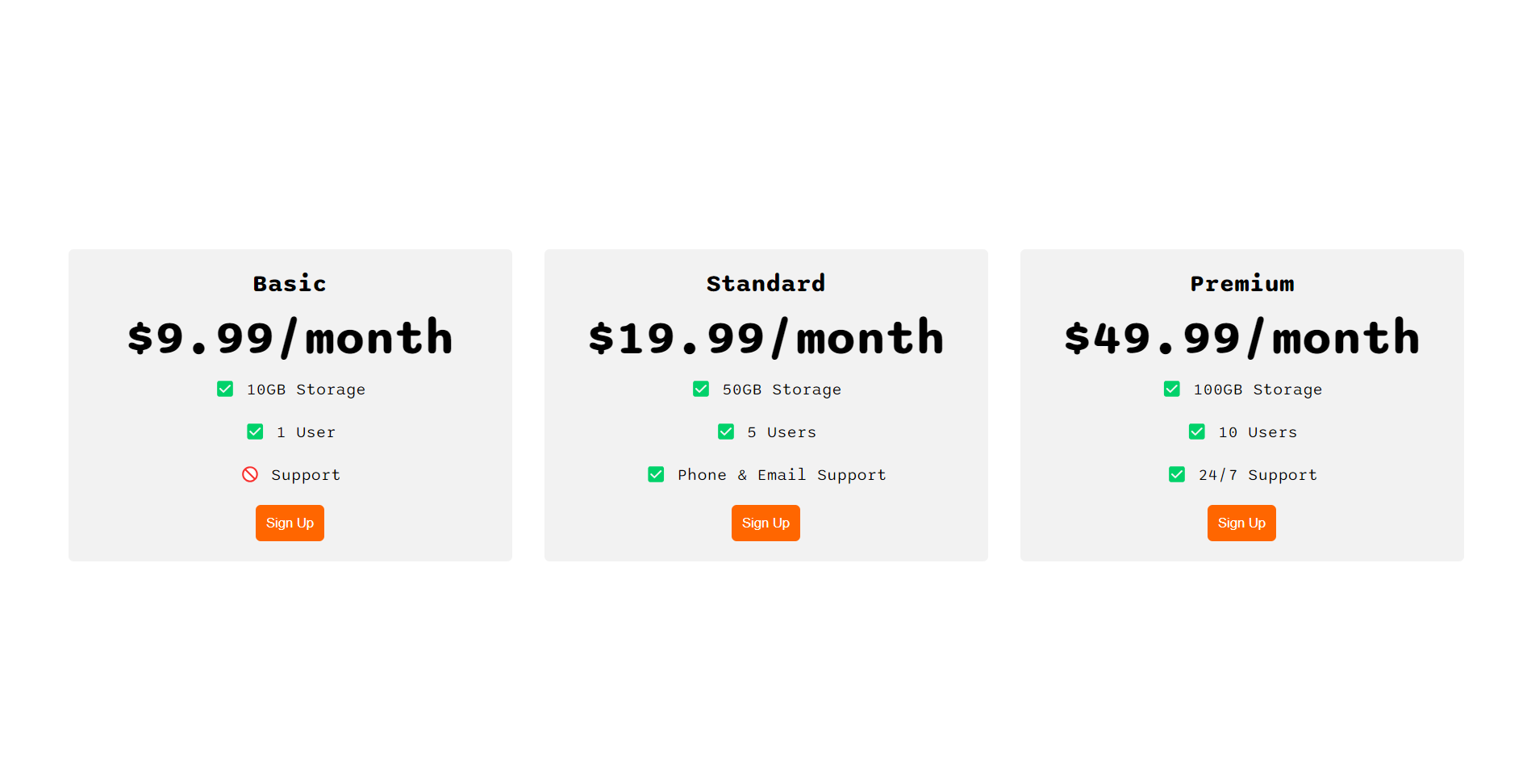Screen dimensions: 1527x784
Task: Click Sign Up on the Standard plan
Action: pos(766,523)
